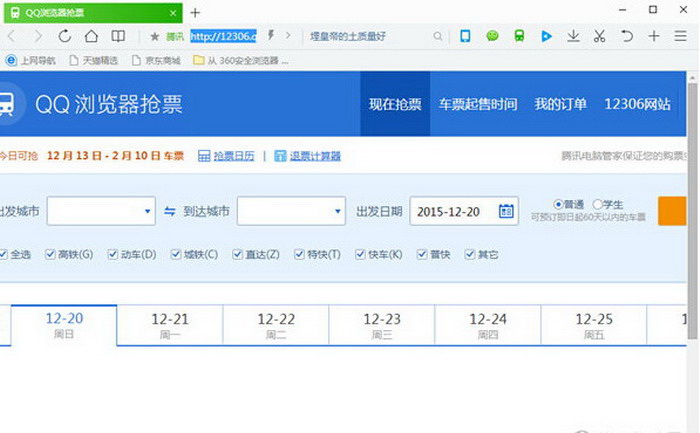Open the 现在抢票 nav tab
Image resolution: width=700 pixels, height=433 pixels.
click(x=395, y=104)
